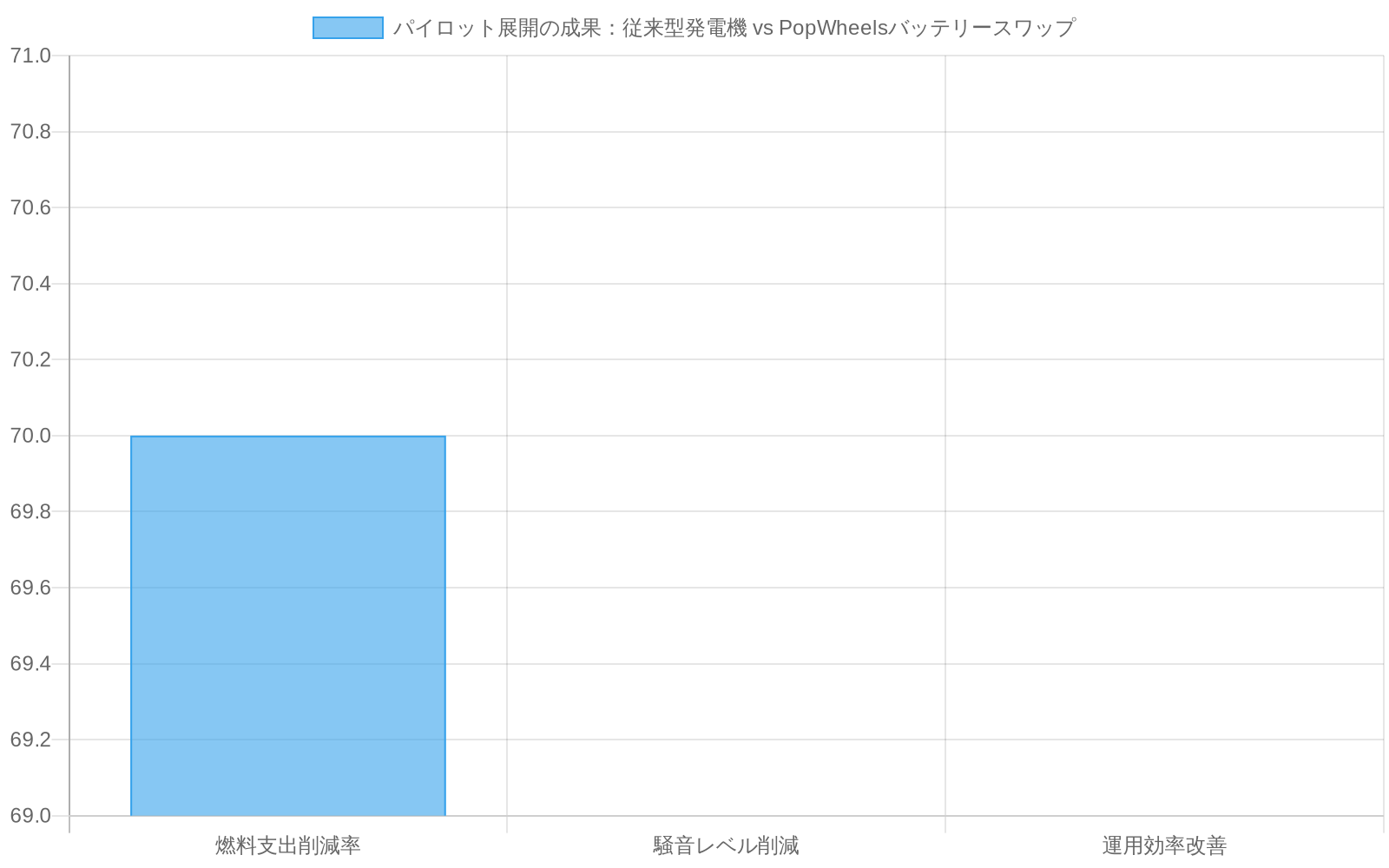Image resolution: width=1389 pixels, height=868 pixels.
Task: Click the top of the blue bar
Action: click(x=286, y=436)
